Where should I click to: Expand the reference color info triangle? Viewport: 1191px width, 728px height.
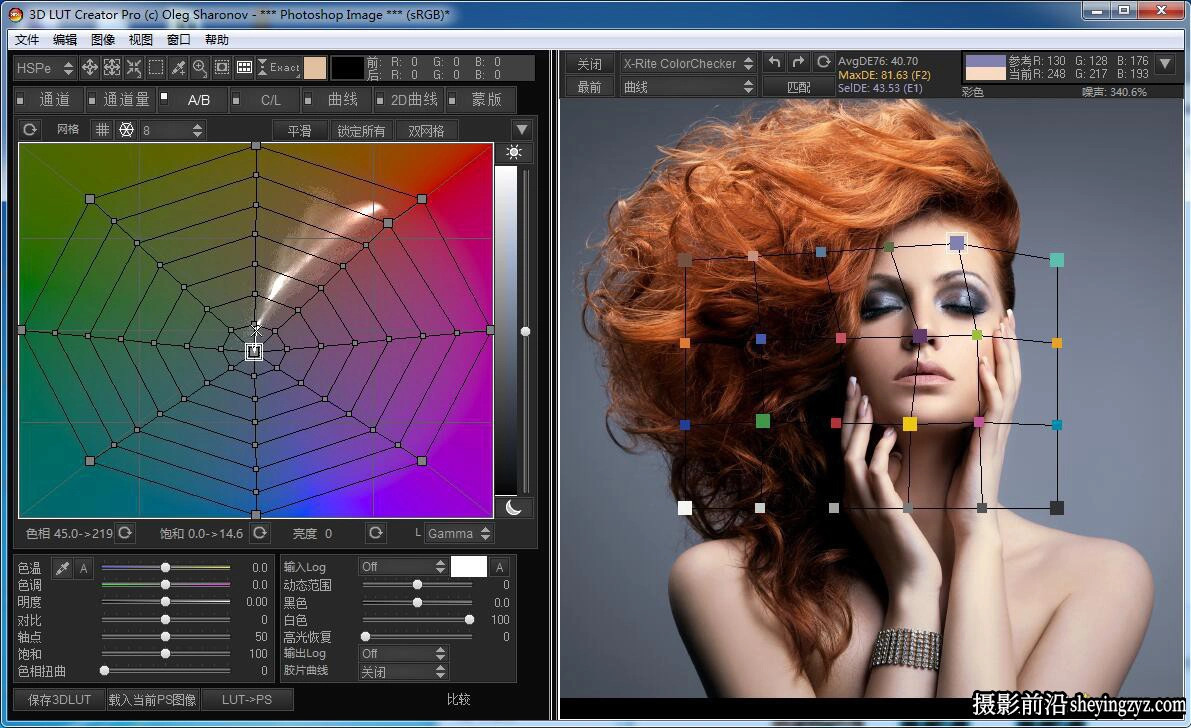pos(1166,63)
